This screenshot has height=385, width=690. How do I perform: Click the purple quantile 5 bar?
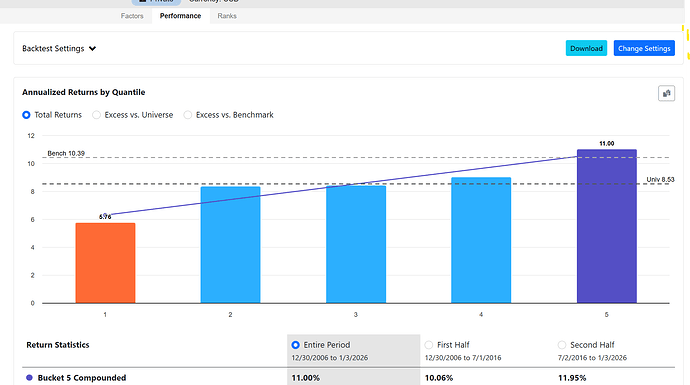pos(607,226)
